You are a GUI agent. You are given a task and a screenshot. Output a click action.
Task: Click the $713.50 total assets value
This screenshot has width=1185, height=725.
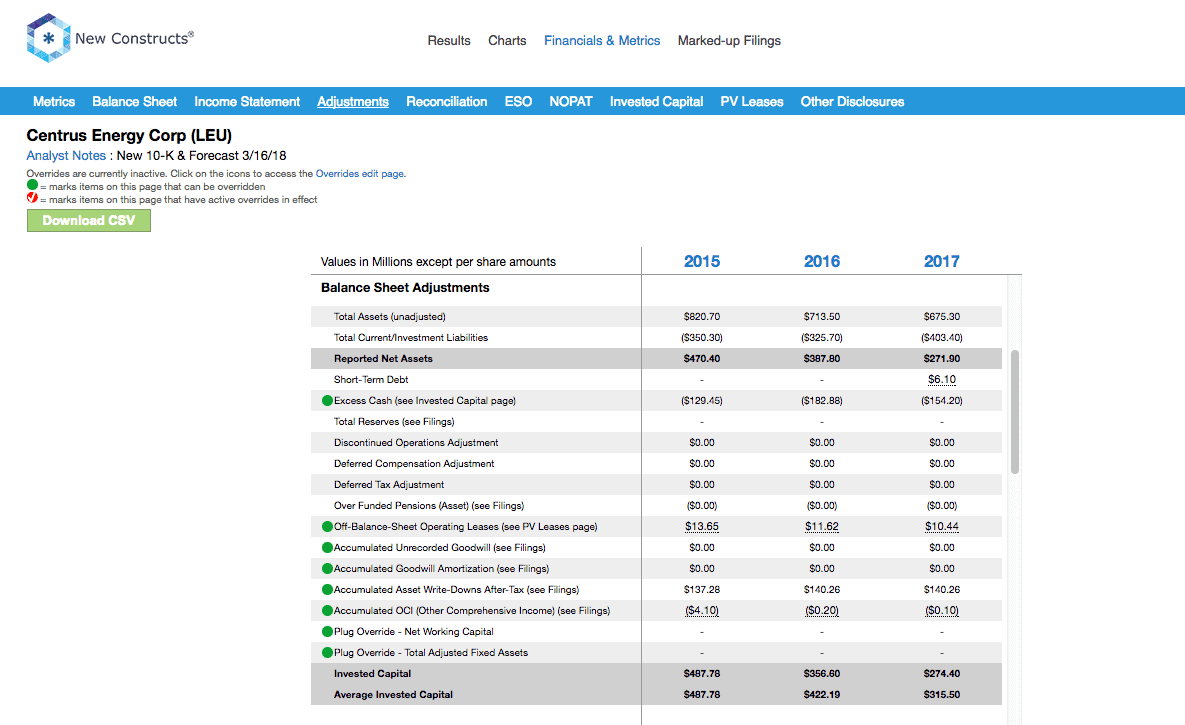pos(822,317)
